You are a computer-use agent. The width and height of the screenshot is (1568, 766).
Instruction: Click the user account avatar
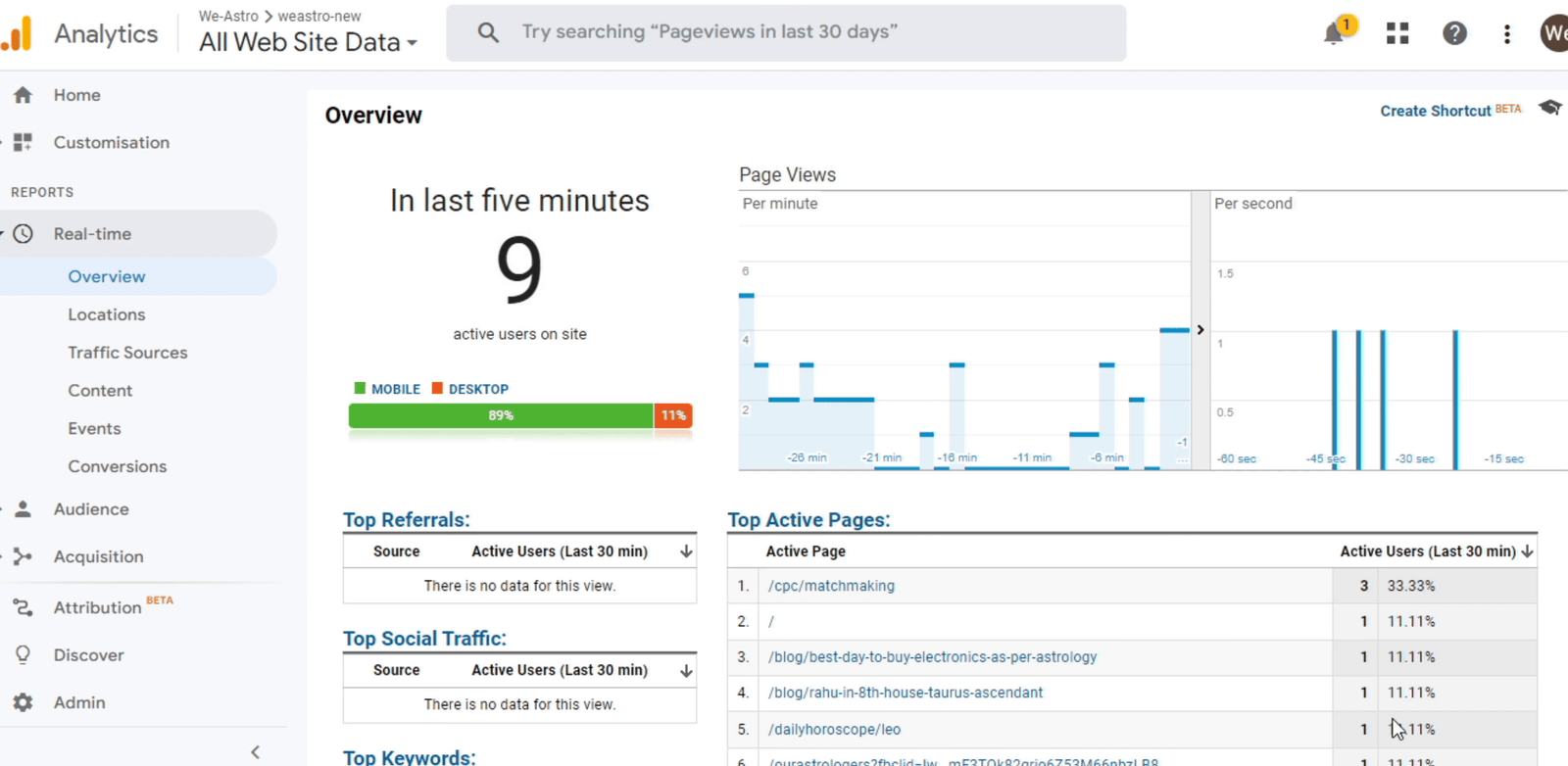[x=1554, y=33]
